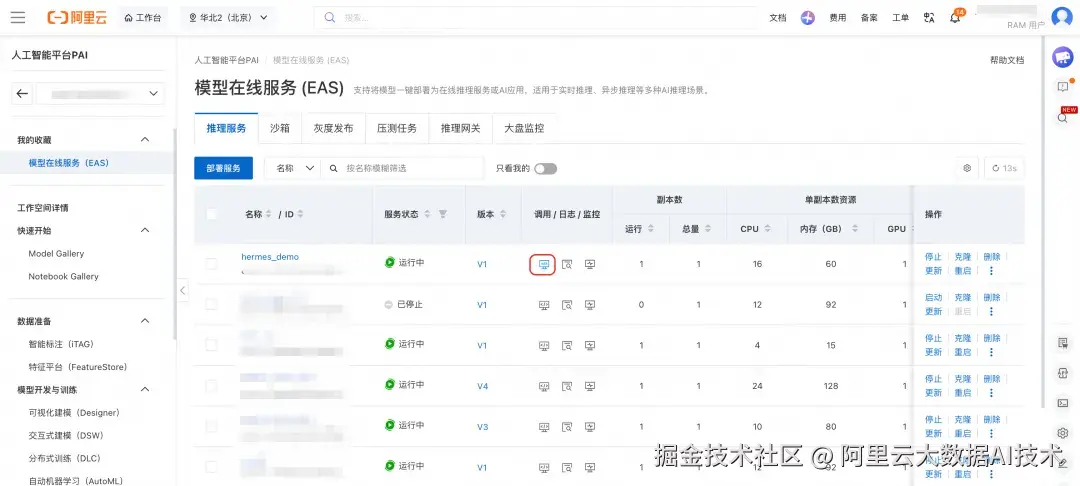
Task: Select the checkbox of the V3 row
Action: pos(211,426)
